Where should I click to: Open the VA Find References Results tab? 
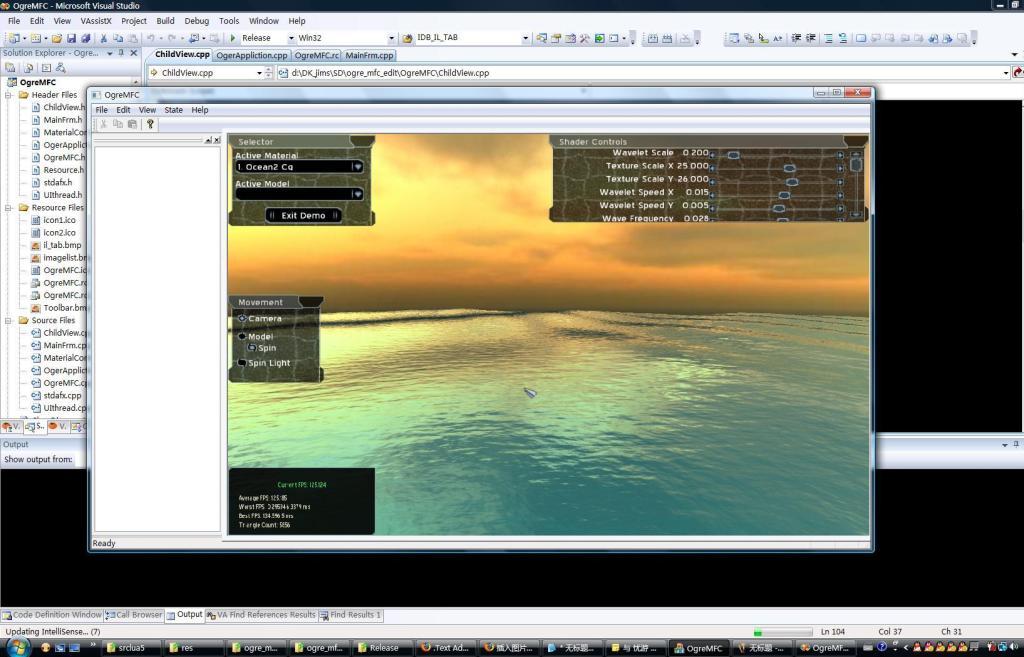[x=261, y=615]
